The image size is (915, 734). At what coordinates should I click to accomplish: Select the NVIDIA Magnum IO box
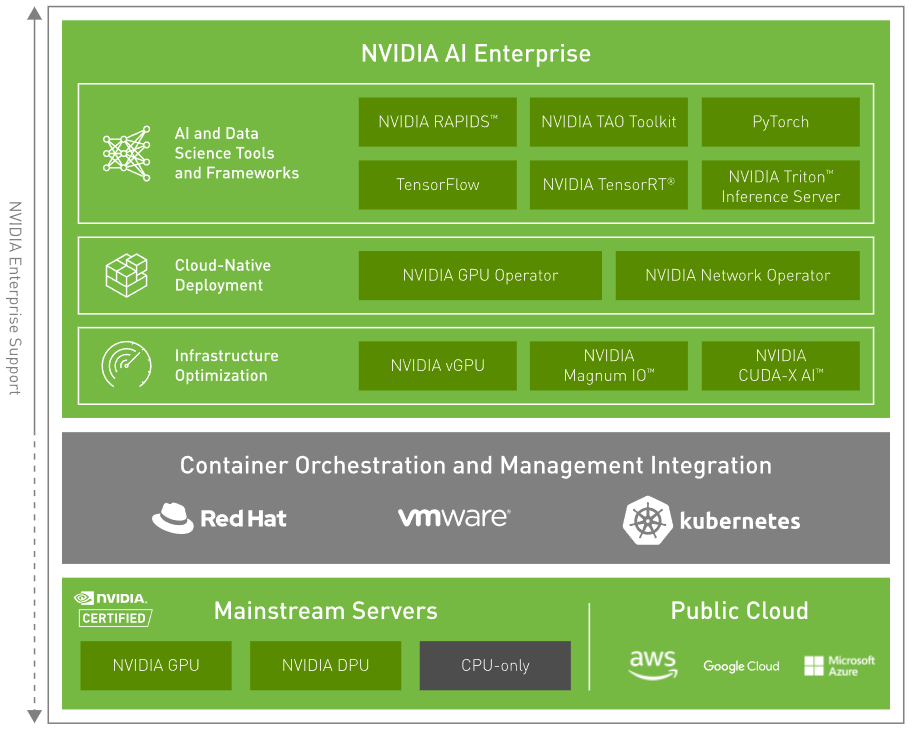coord(609,366)
